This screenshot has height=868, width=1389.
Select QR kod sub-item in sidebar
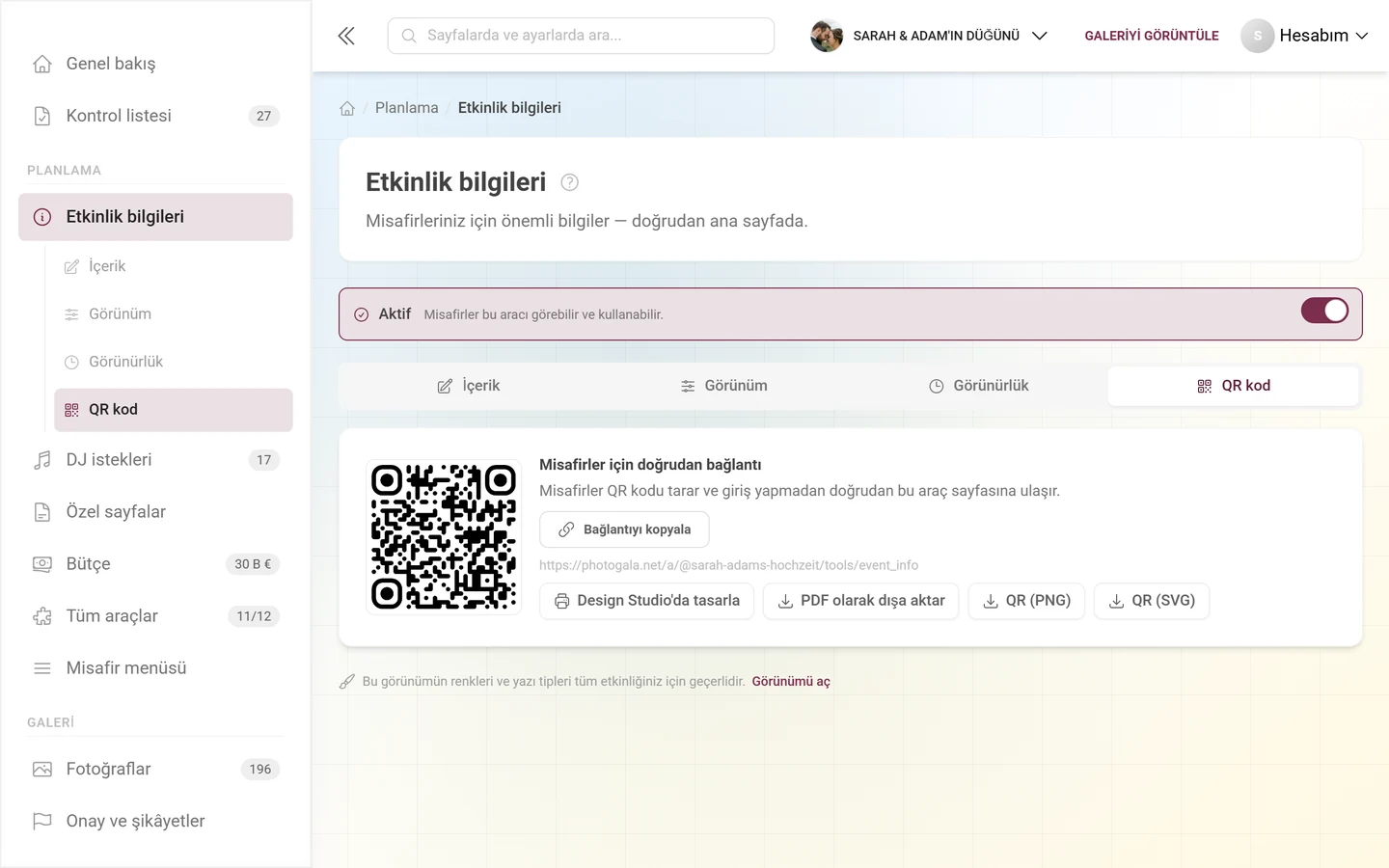(174, 410)
